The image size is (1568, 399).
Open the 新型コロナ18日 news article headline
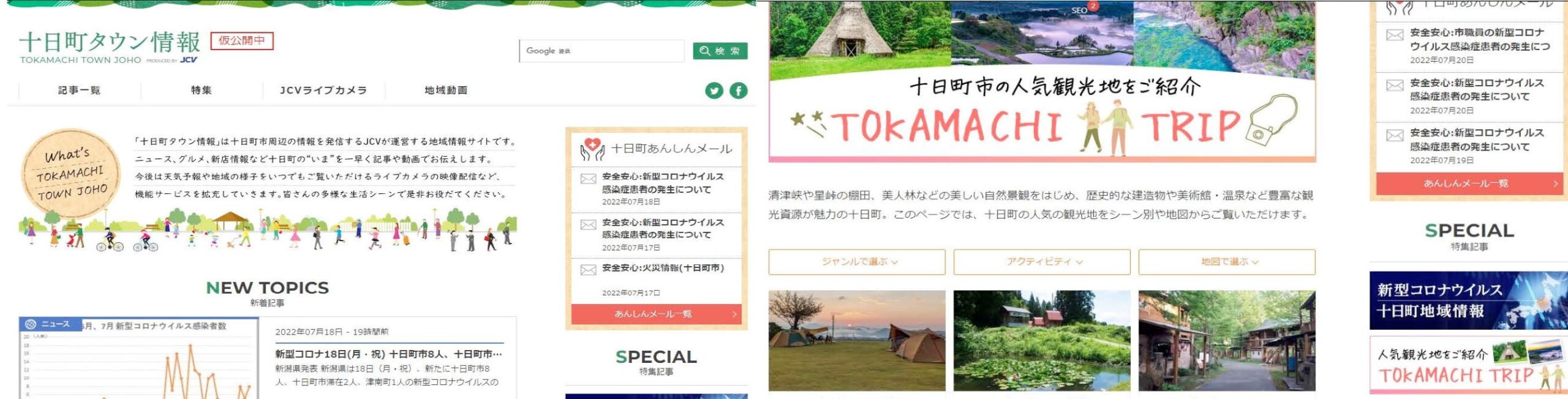click(x=388, y=354)
